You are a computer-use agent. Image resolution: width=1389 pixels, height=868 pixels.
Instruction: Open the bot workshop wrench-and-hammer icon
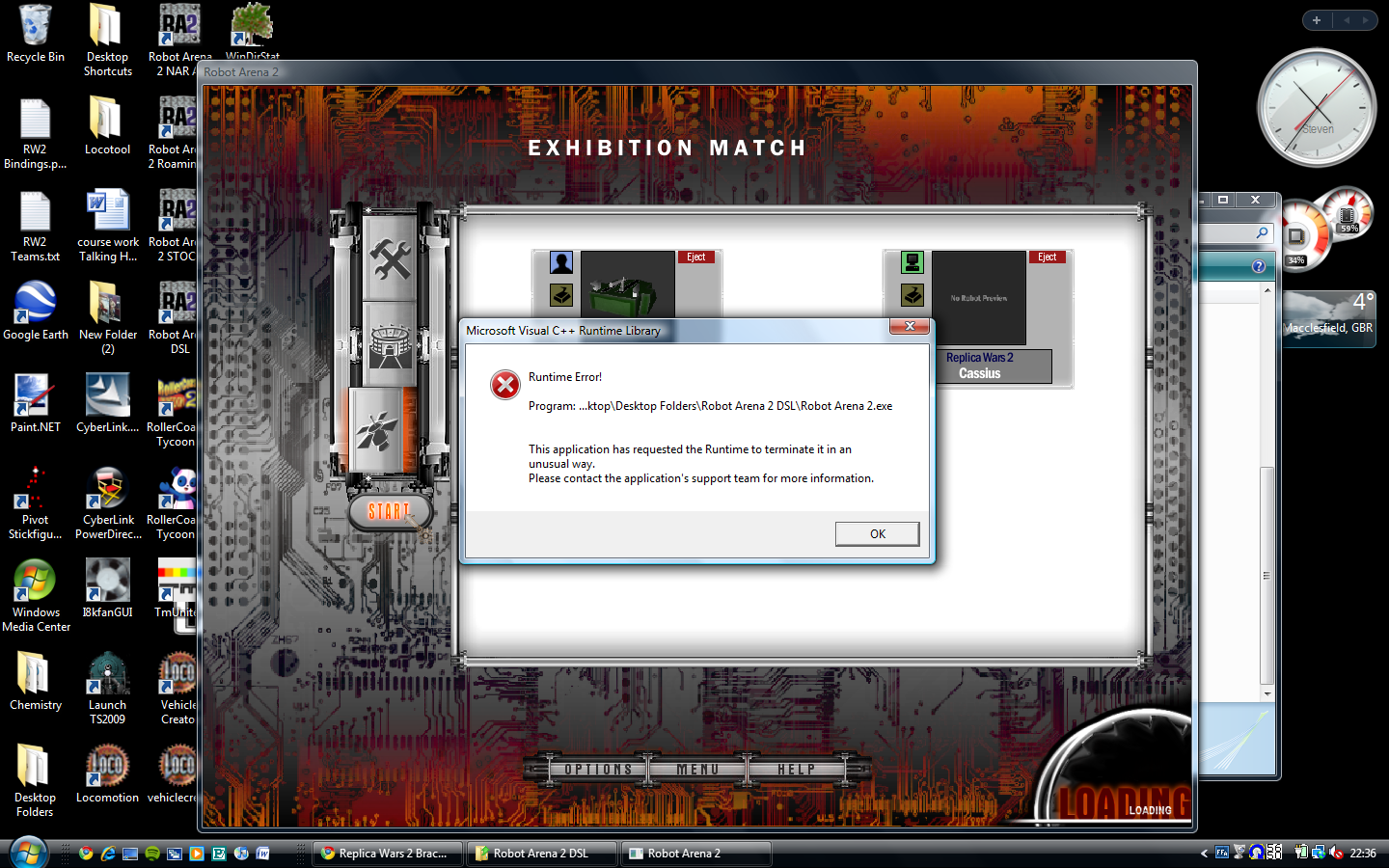pyautogui.click(x=390, y=259)
